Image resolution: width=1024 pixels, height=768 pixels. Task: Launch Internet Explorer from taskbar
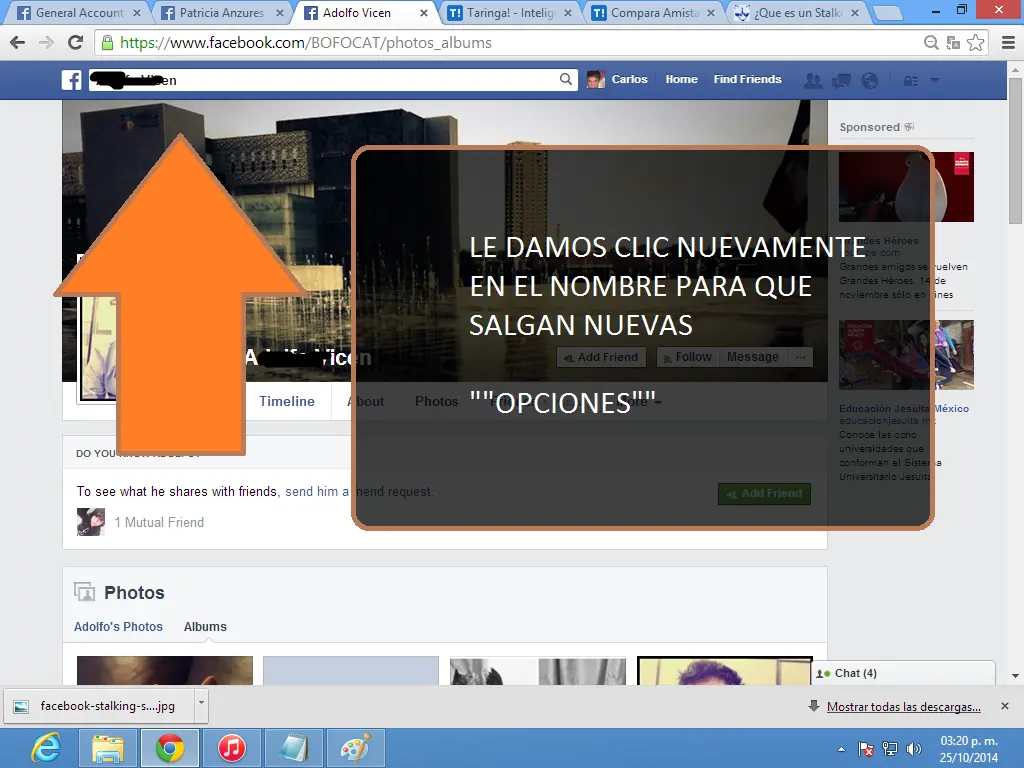pos(46,748)
